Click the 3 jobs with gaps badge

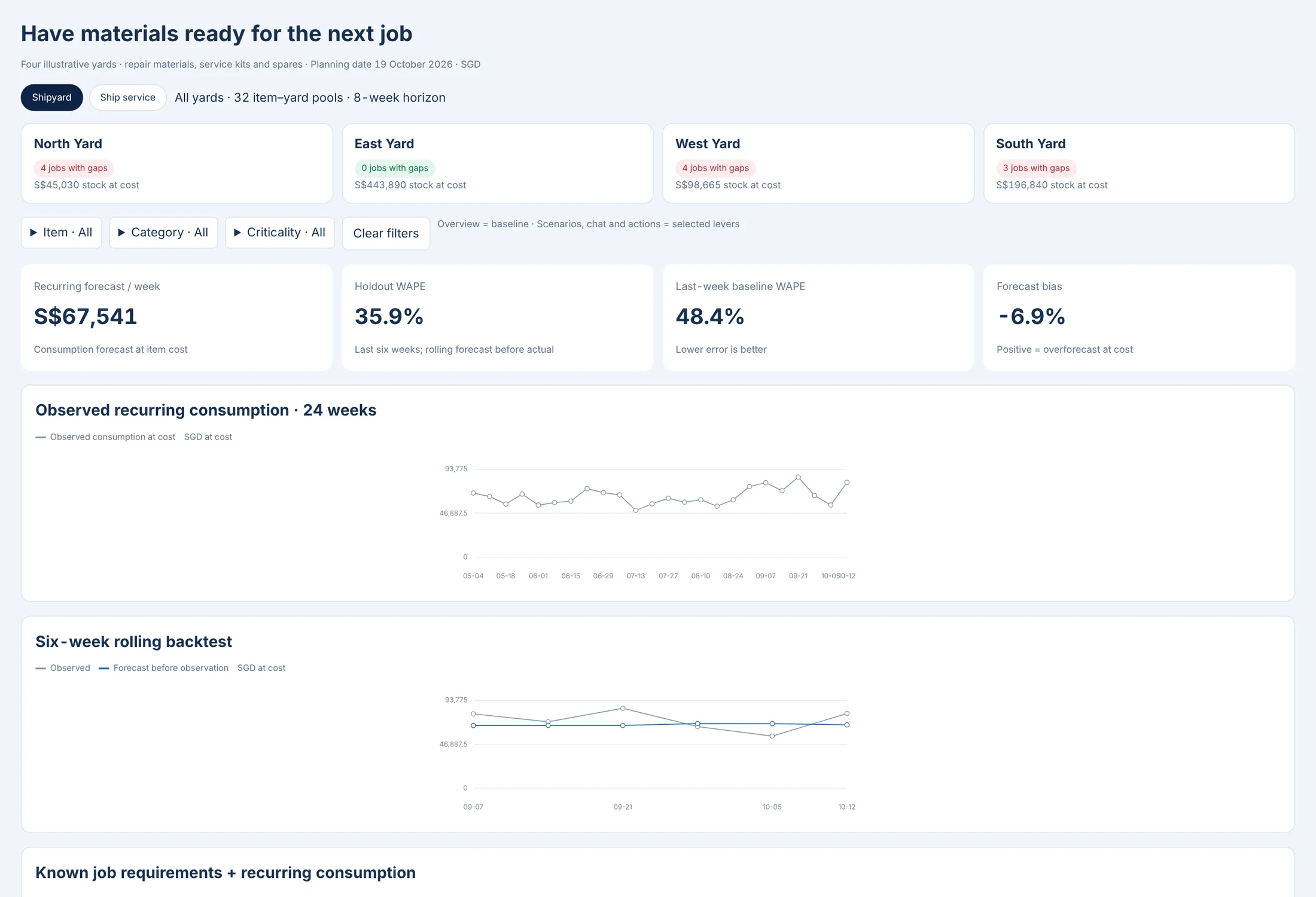[x=1036, y=168]
